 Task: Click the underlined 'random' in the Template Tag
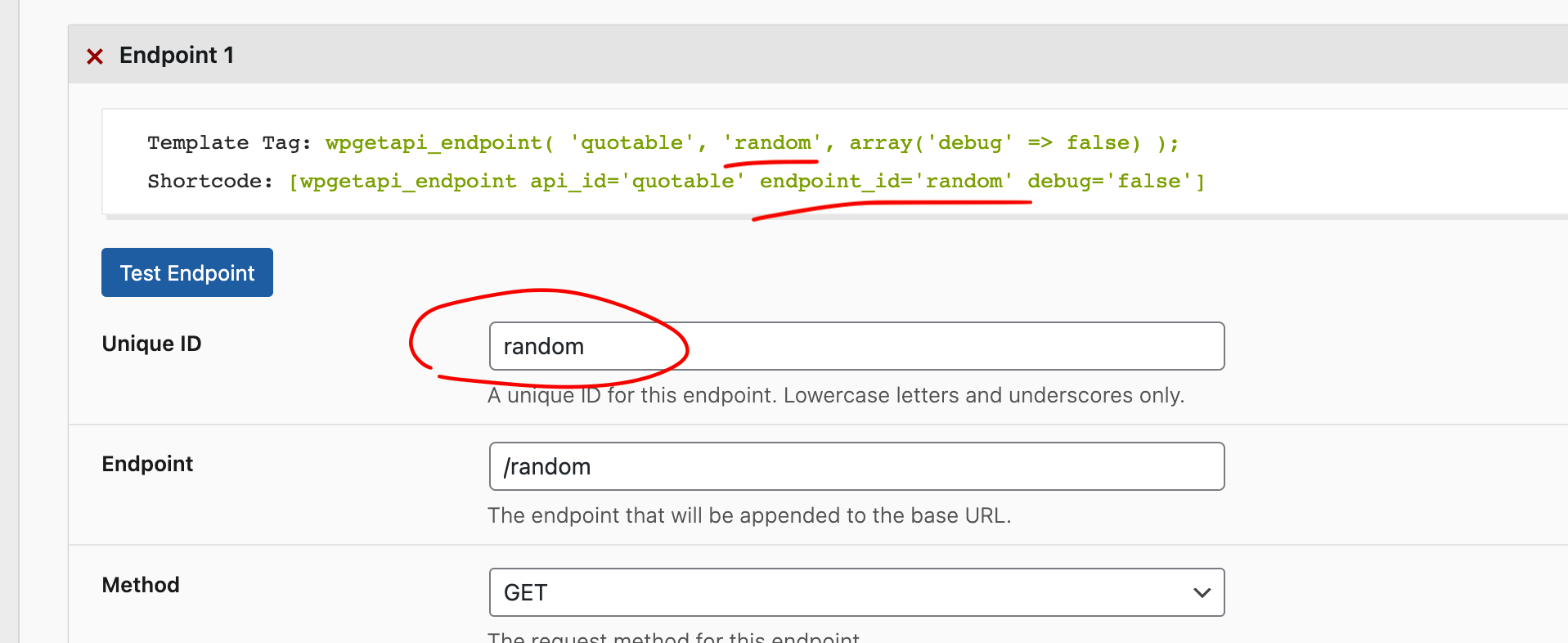click(x=773, y=143)
